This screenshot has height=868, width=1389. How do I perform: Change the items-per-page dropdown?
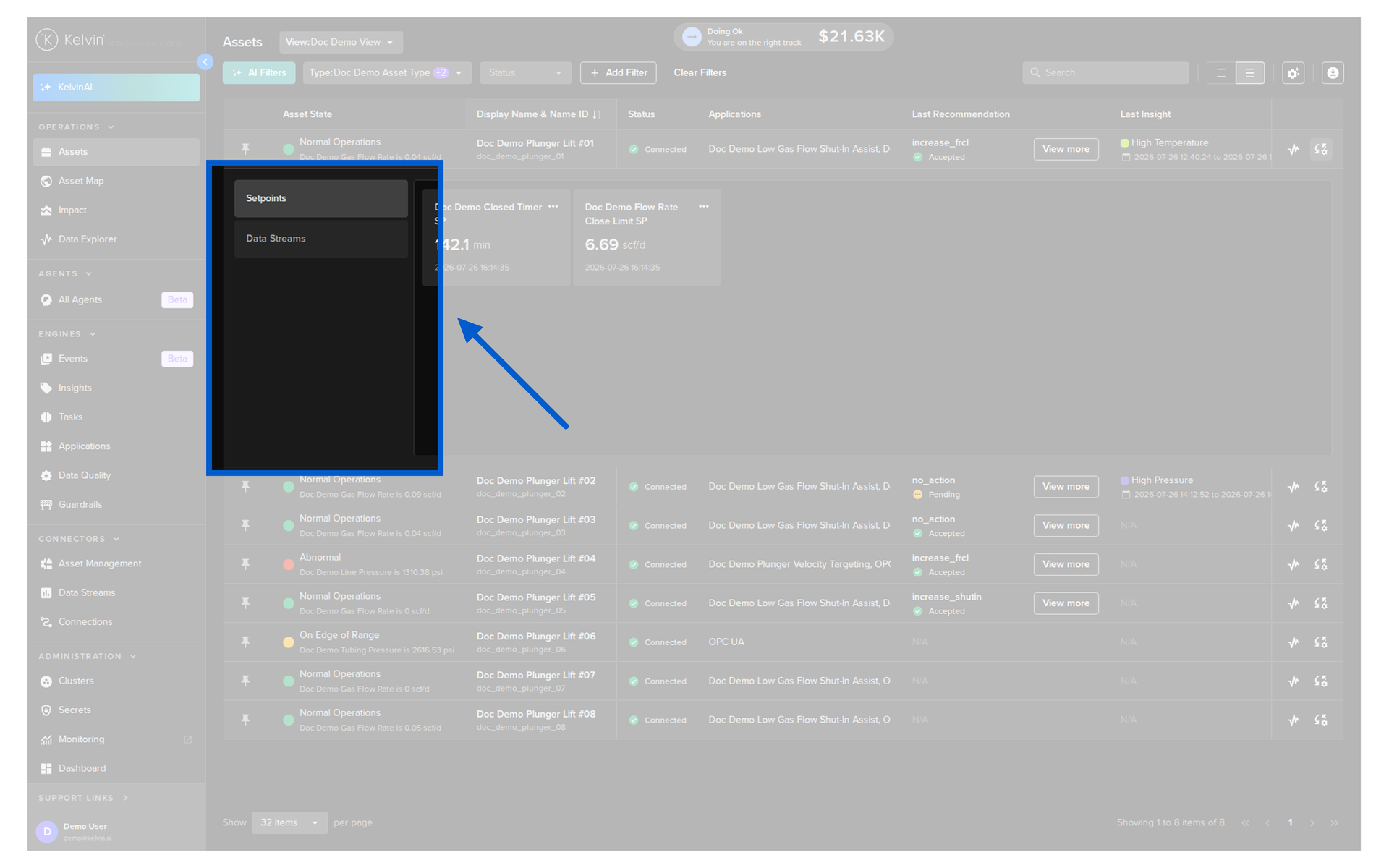[x=289, y=822]
